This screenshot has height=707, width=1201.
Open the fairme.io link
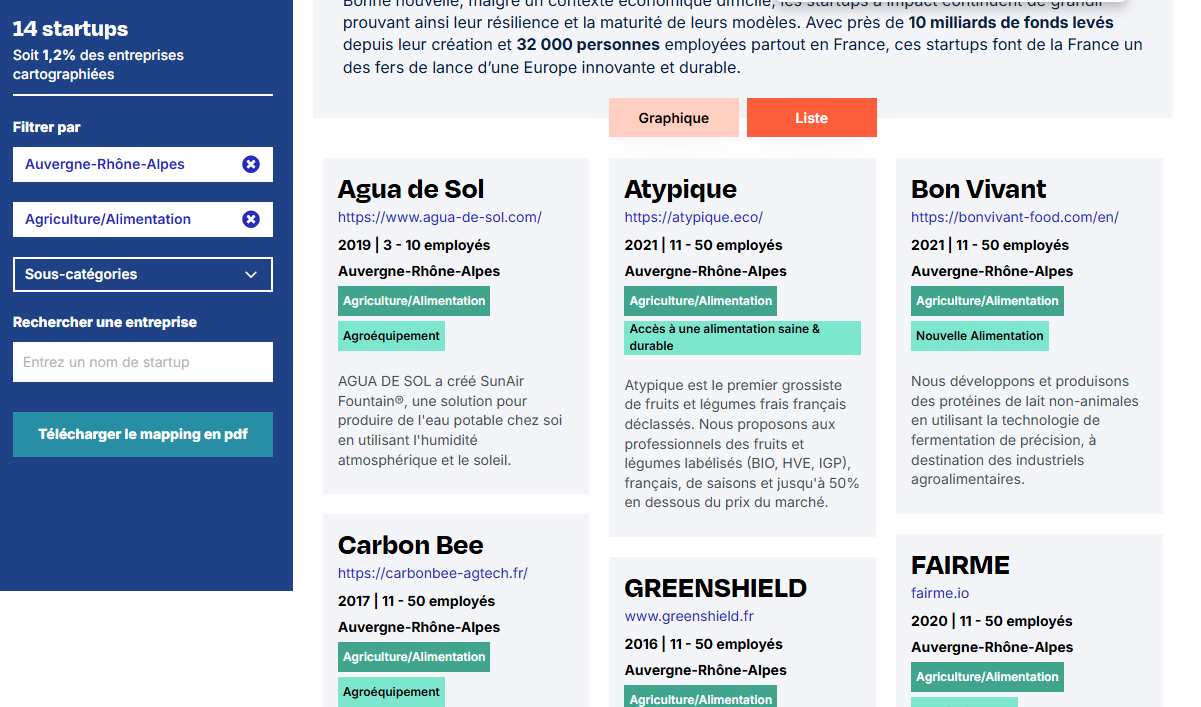939,593
